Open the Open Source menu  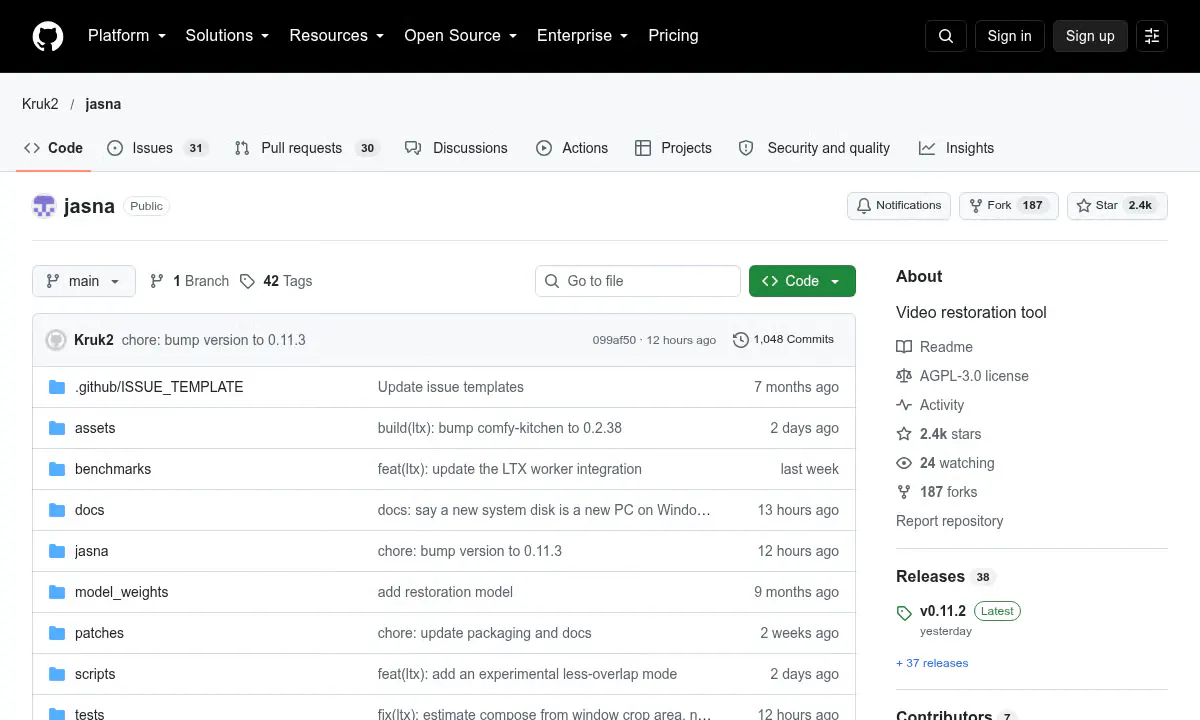(x=461, y=36)
